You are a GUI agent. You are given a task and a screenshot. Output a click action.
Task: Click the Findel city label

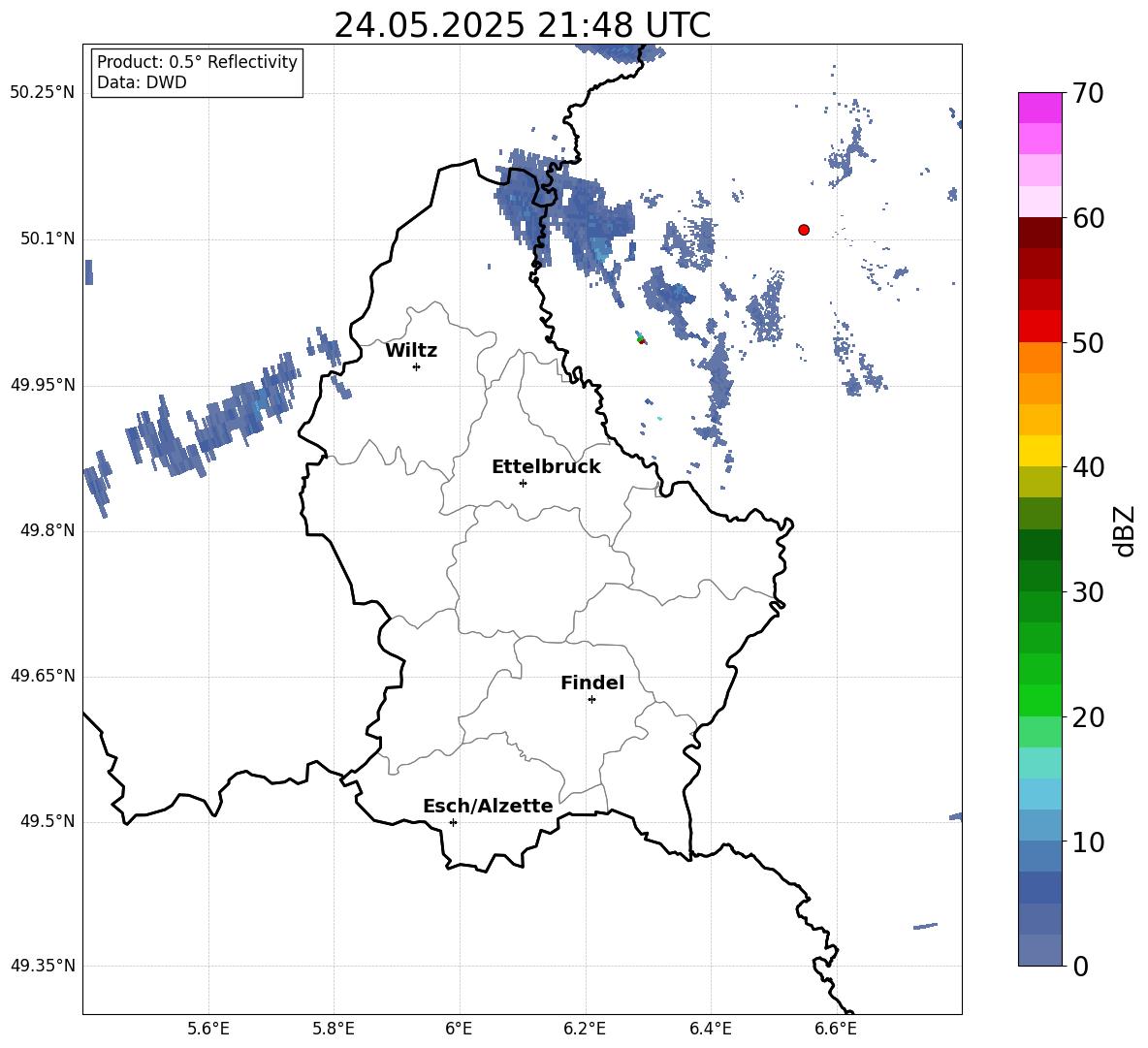pyautogui.click(x=592, y=683)
